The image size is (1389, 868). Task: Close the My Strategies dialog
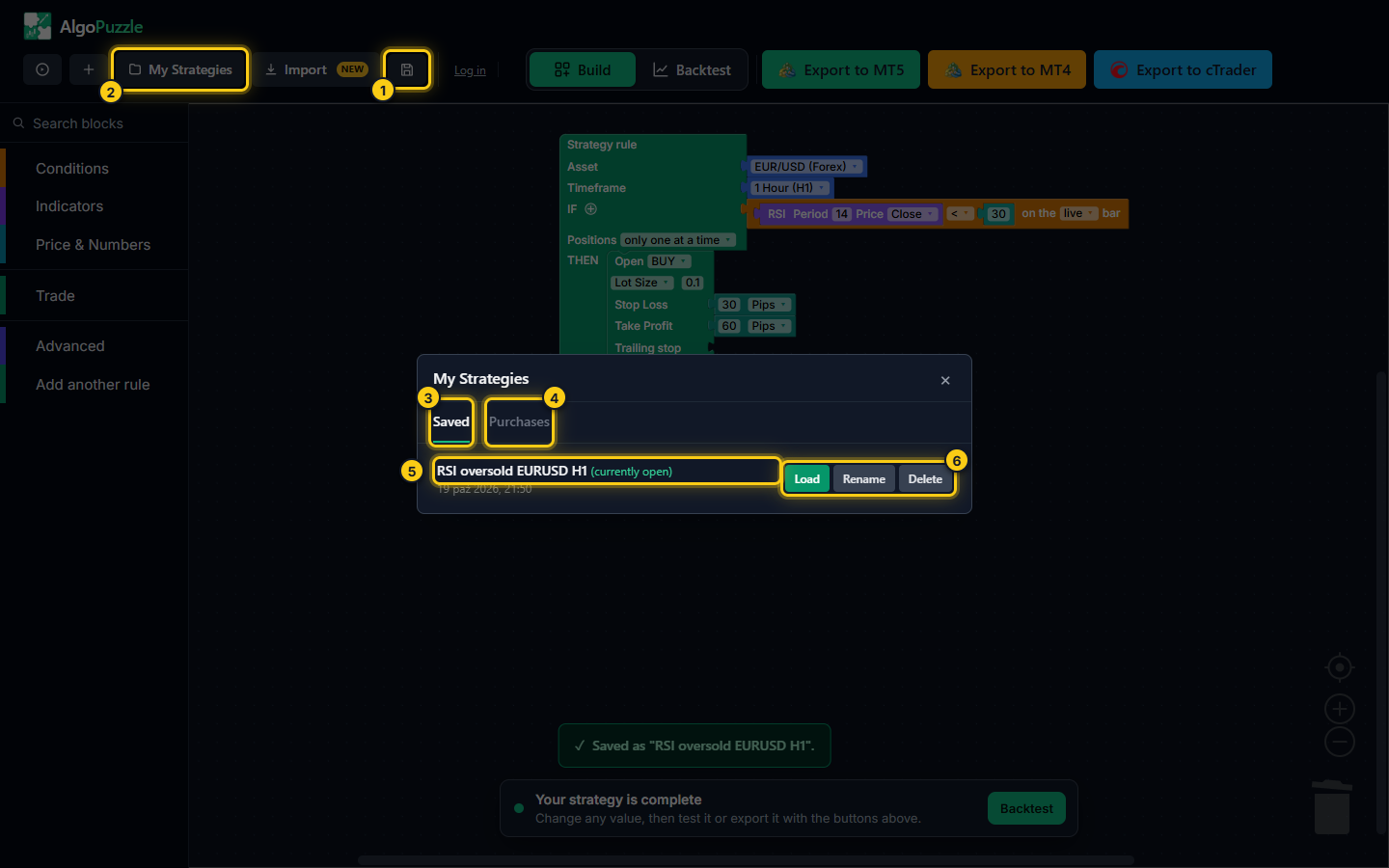coord(945,380)
